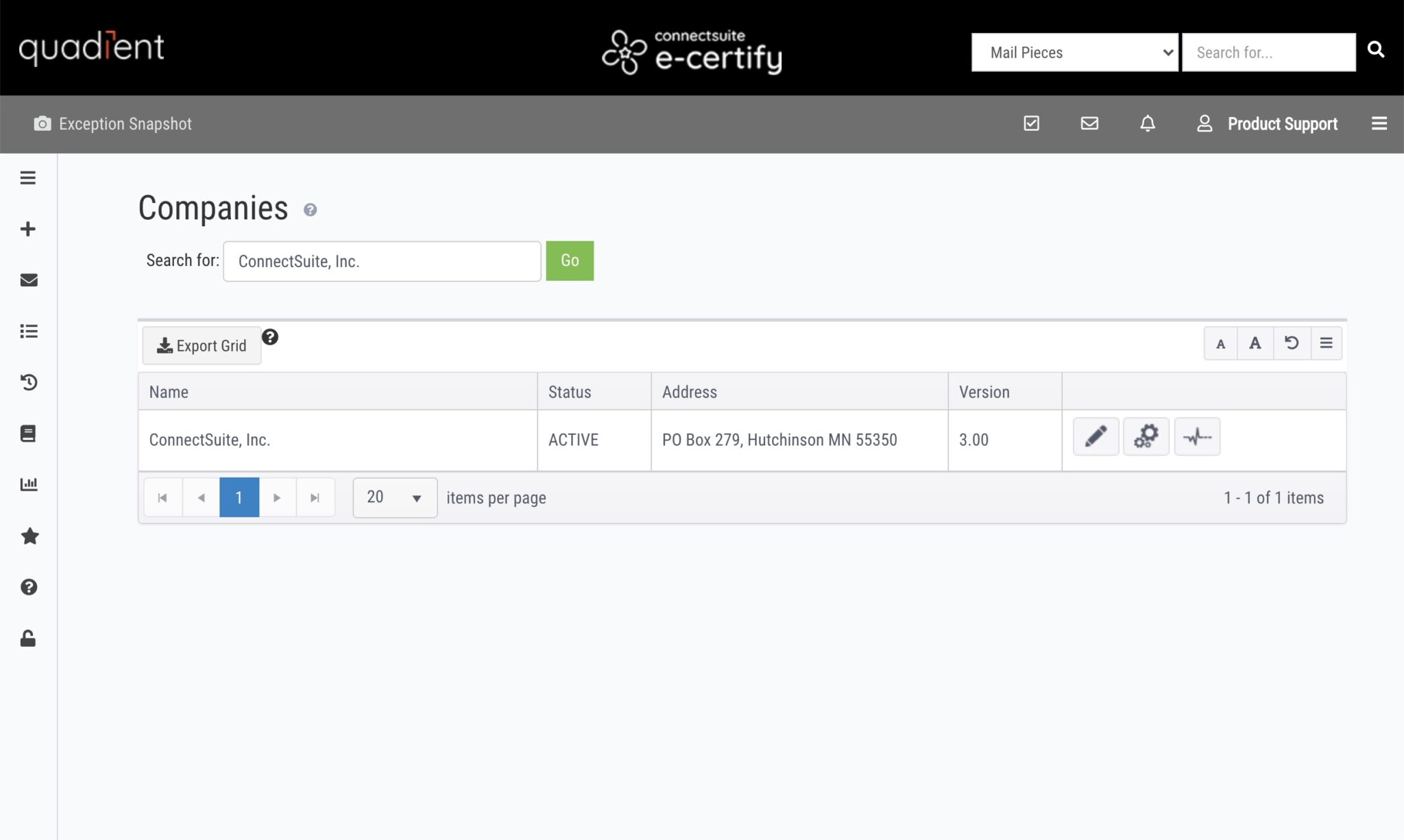Open the bell notifications icon
Image resolution: width=1404 pixels, height=840 pixels.
coord(1148,123)
